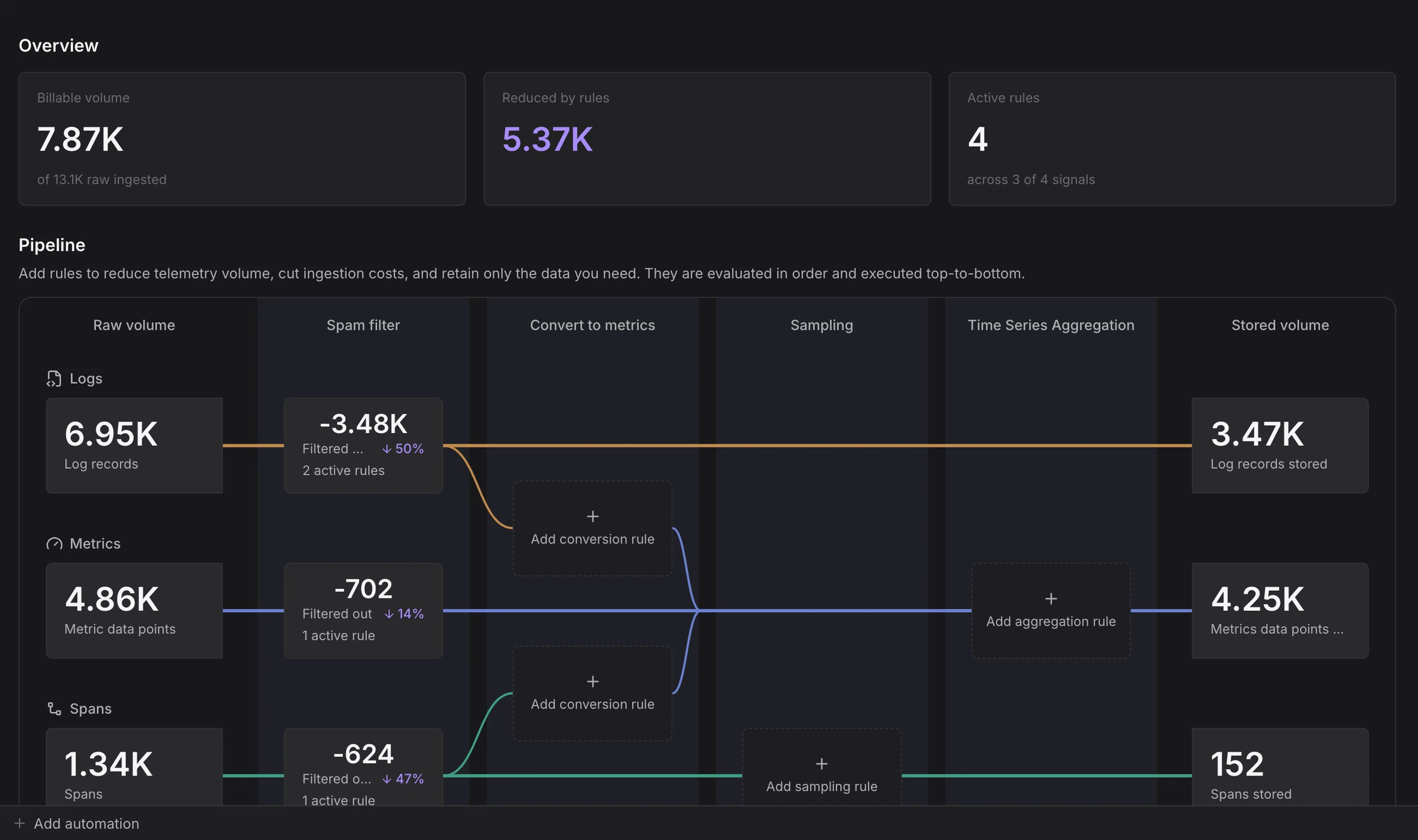
Task: Click the plus icon beside Add automation
Action: point(19,823)
